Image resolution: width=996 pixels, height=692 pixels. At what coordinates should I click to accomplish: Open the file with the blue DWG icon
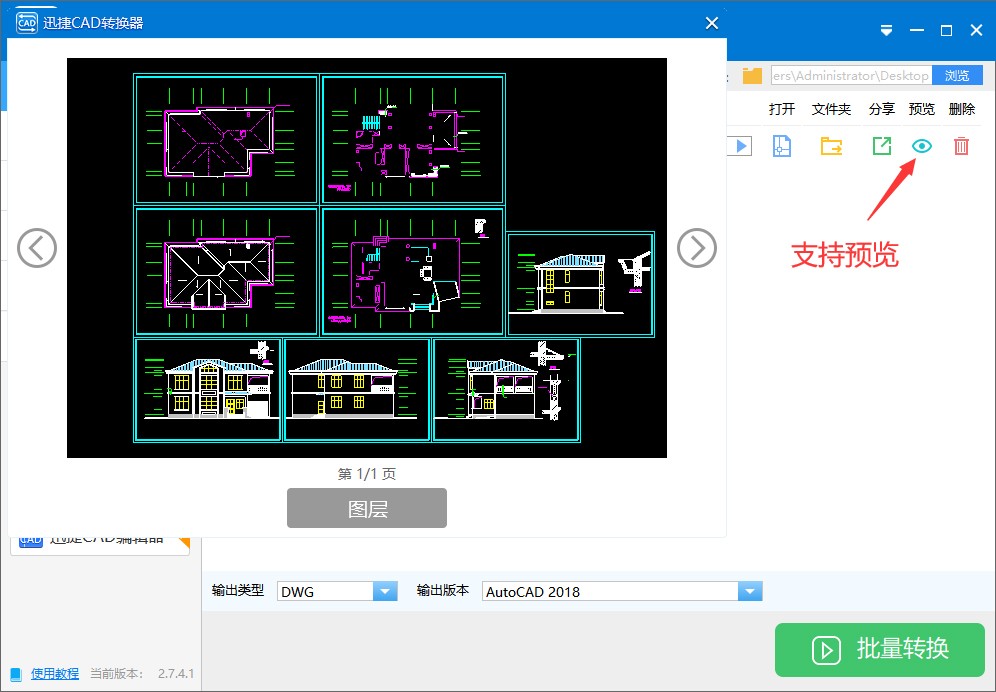(781, 145)
